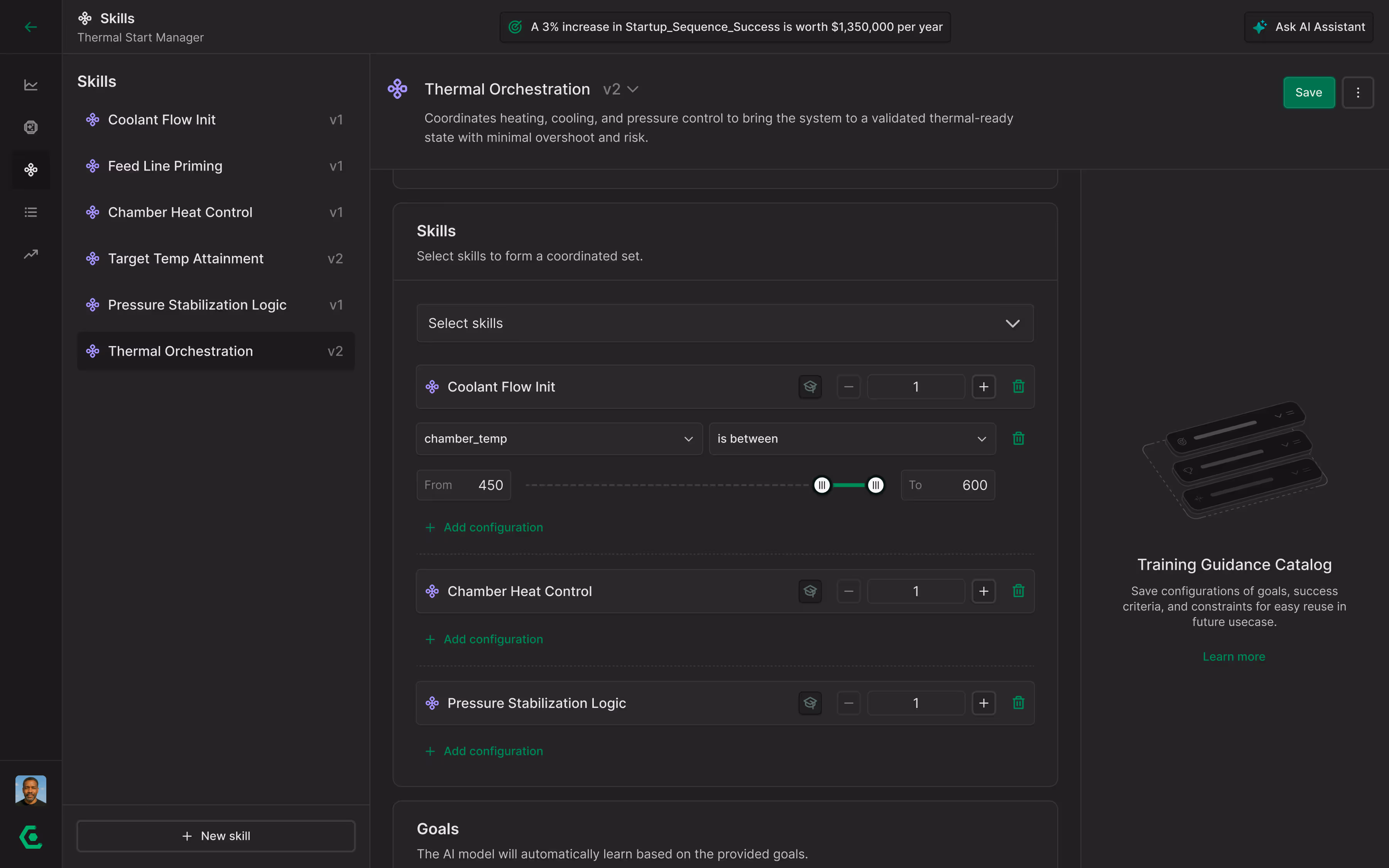This screenshot has height=868, width=1389.
Task: Open the list view sidebar icon
Action: click(x=31, y=212)
